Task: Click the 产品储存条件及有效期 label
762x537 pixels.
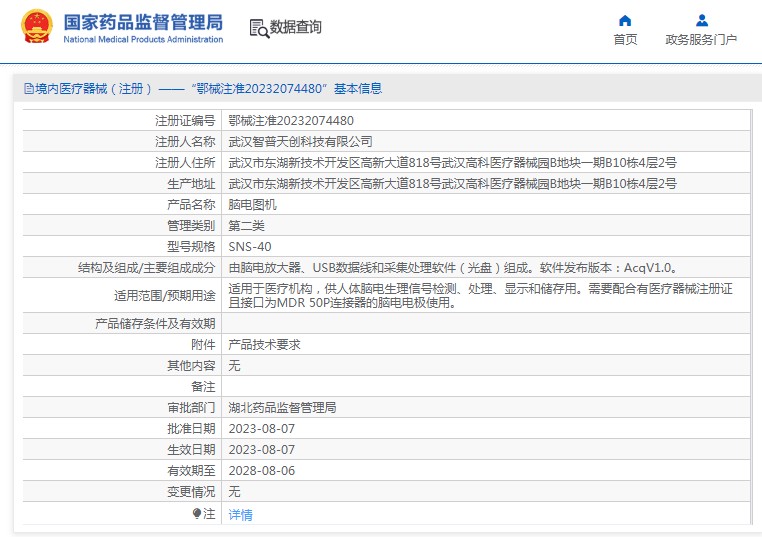Action: click(155, 324)
